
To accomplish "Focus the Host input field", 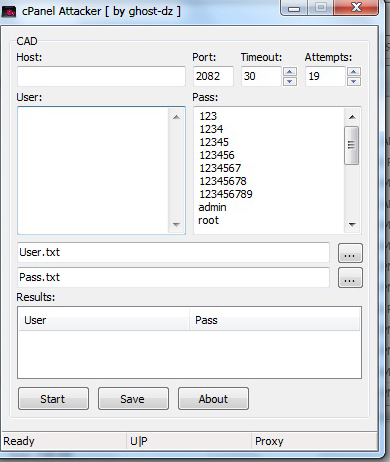I will point(101,76).
